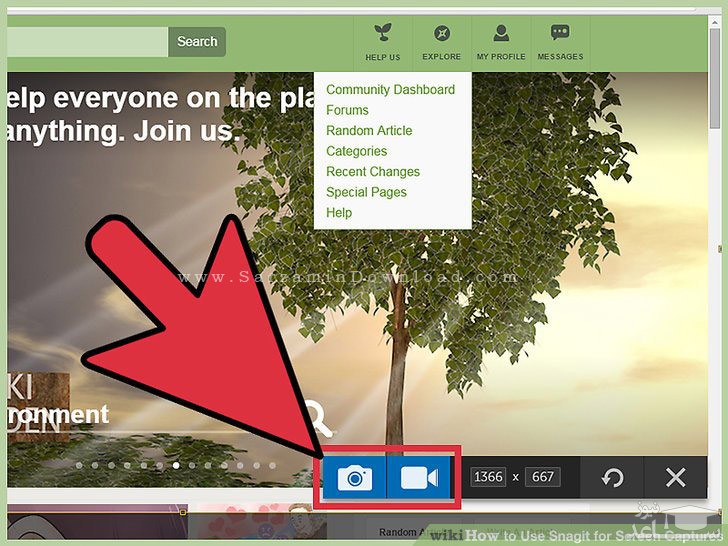Viewport: 728px width, 546px height.
Task: Click the capture width field showing 1366
Action: [x=488, y=476]
